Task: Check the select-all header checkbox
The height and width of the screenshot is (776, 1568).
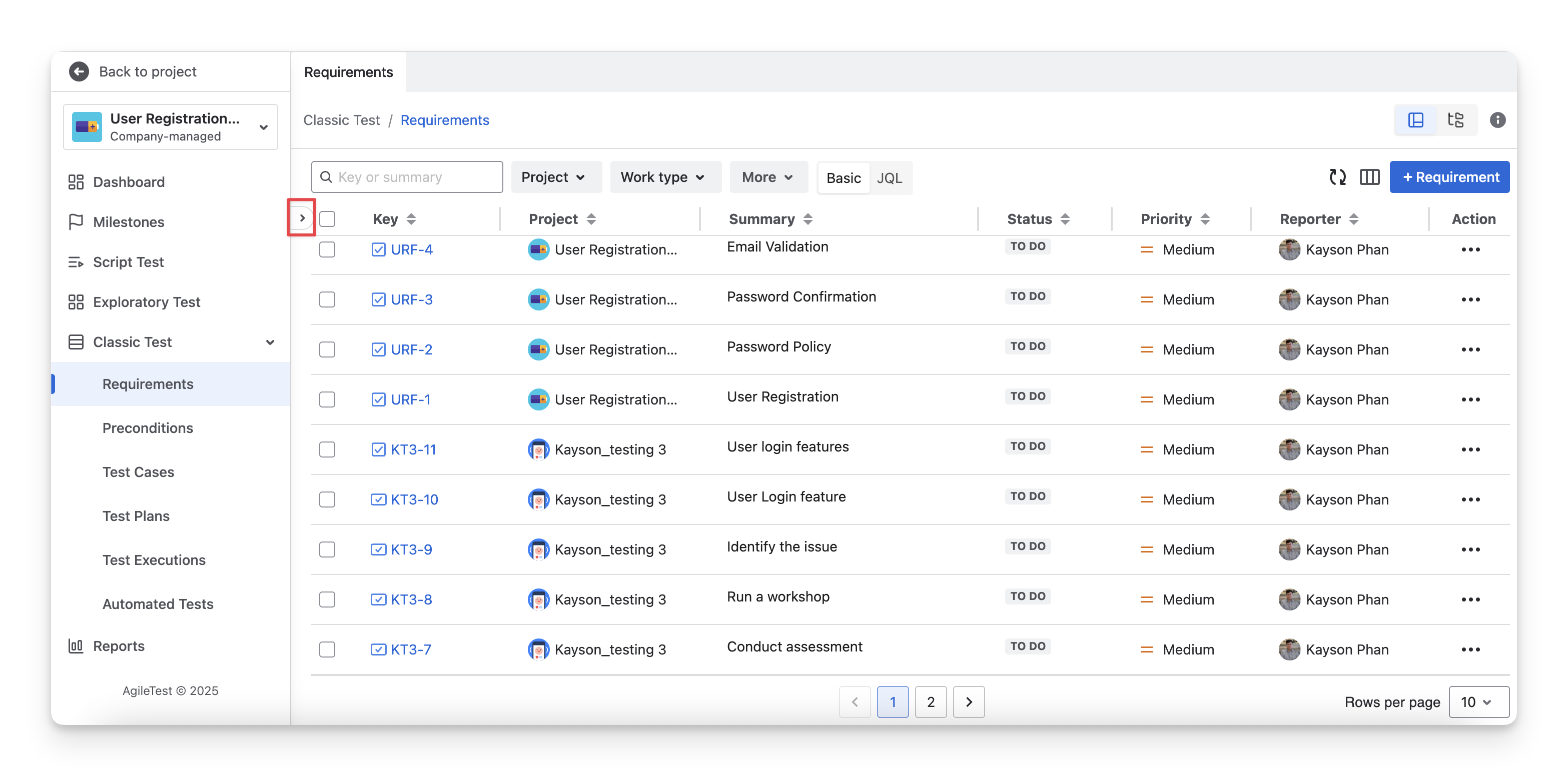Action: click(x=328, y=219)
